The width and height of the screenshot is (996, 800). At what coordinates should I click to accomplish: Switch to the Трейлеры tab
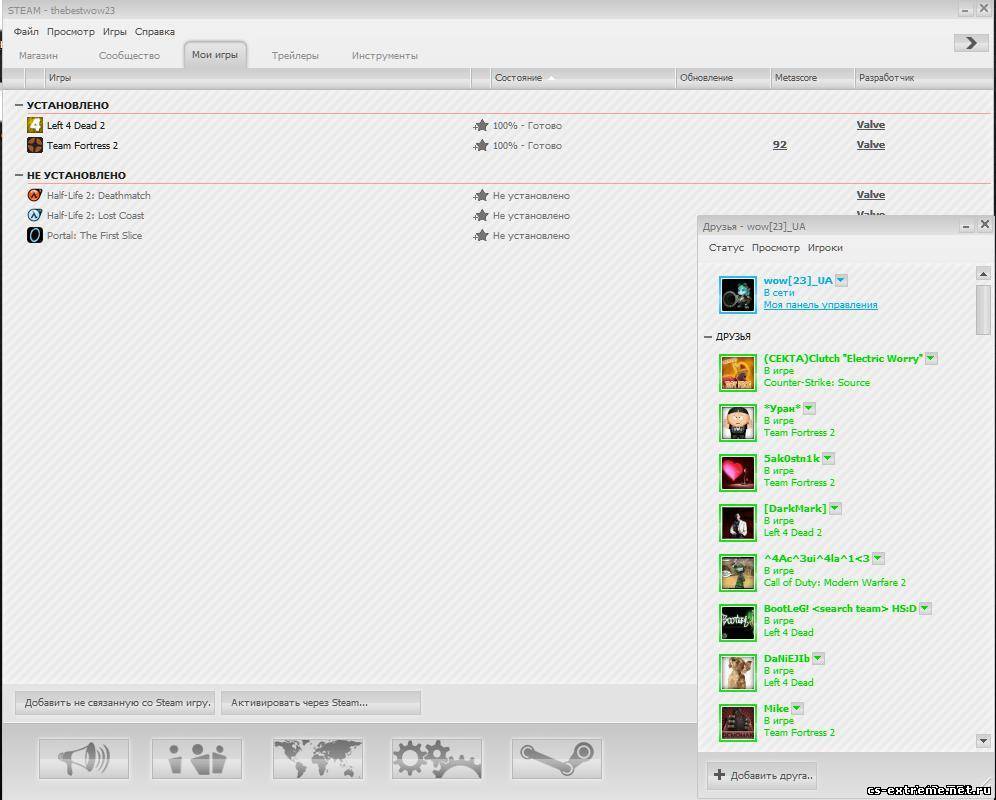click(x=295, y=56)
